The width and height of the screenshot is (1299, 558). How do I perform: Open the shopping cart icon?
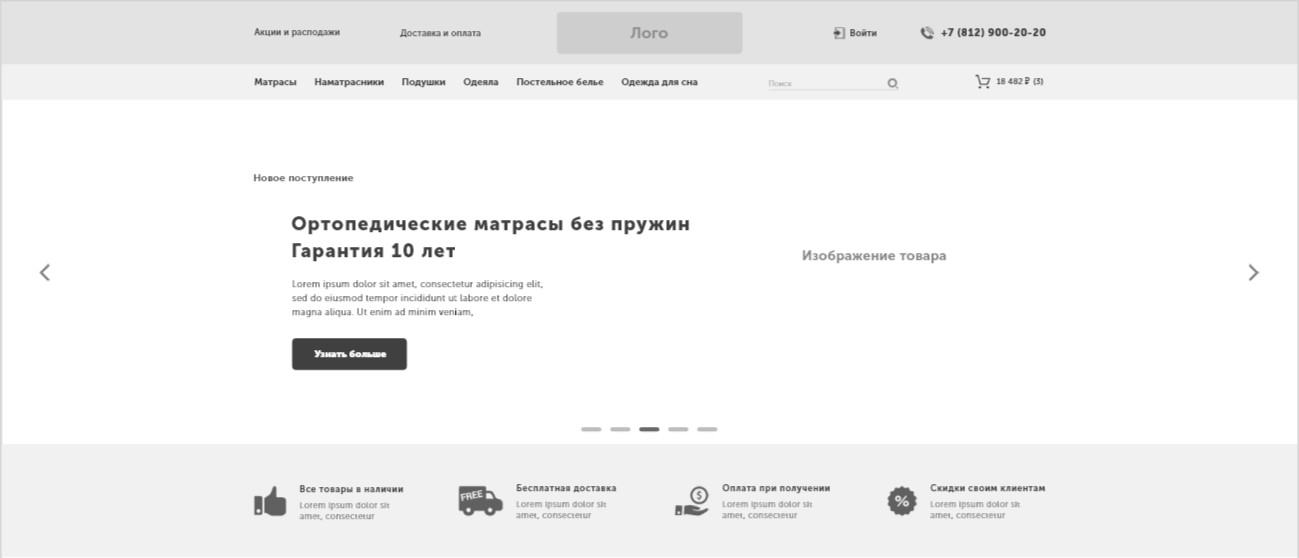983,82
